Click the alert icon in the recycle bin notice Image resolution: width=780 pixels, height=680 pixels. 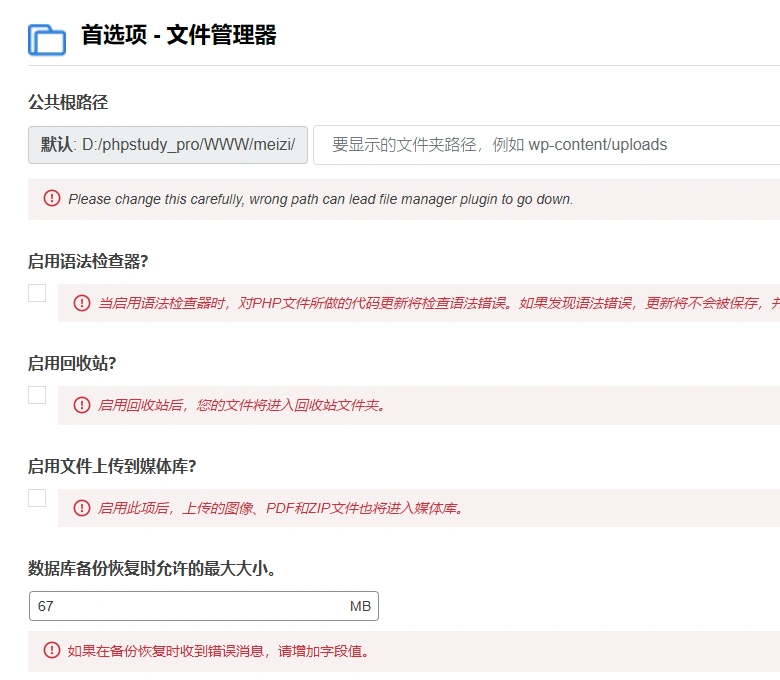[82, 405]
